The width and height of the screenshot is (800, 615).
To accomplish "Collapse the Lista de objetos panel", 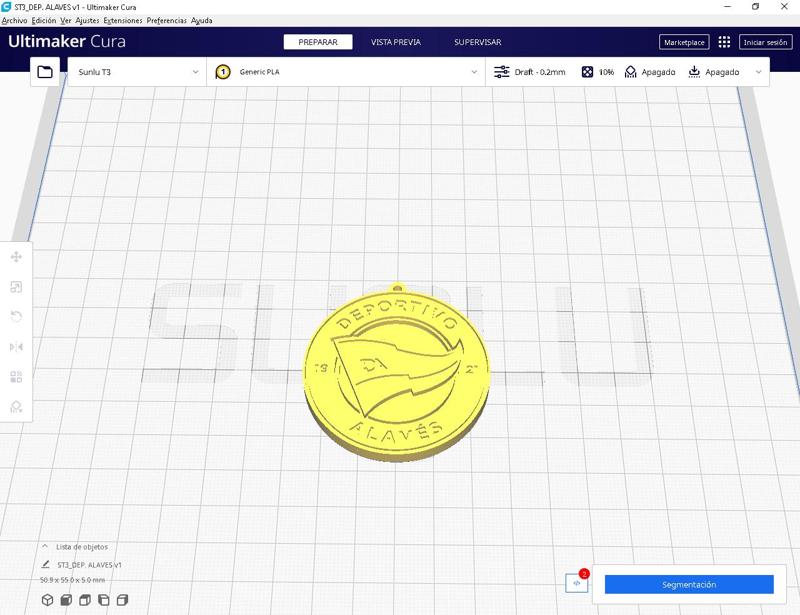I will click(45, 546).
